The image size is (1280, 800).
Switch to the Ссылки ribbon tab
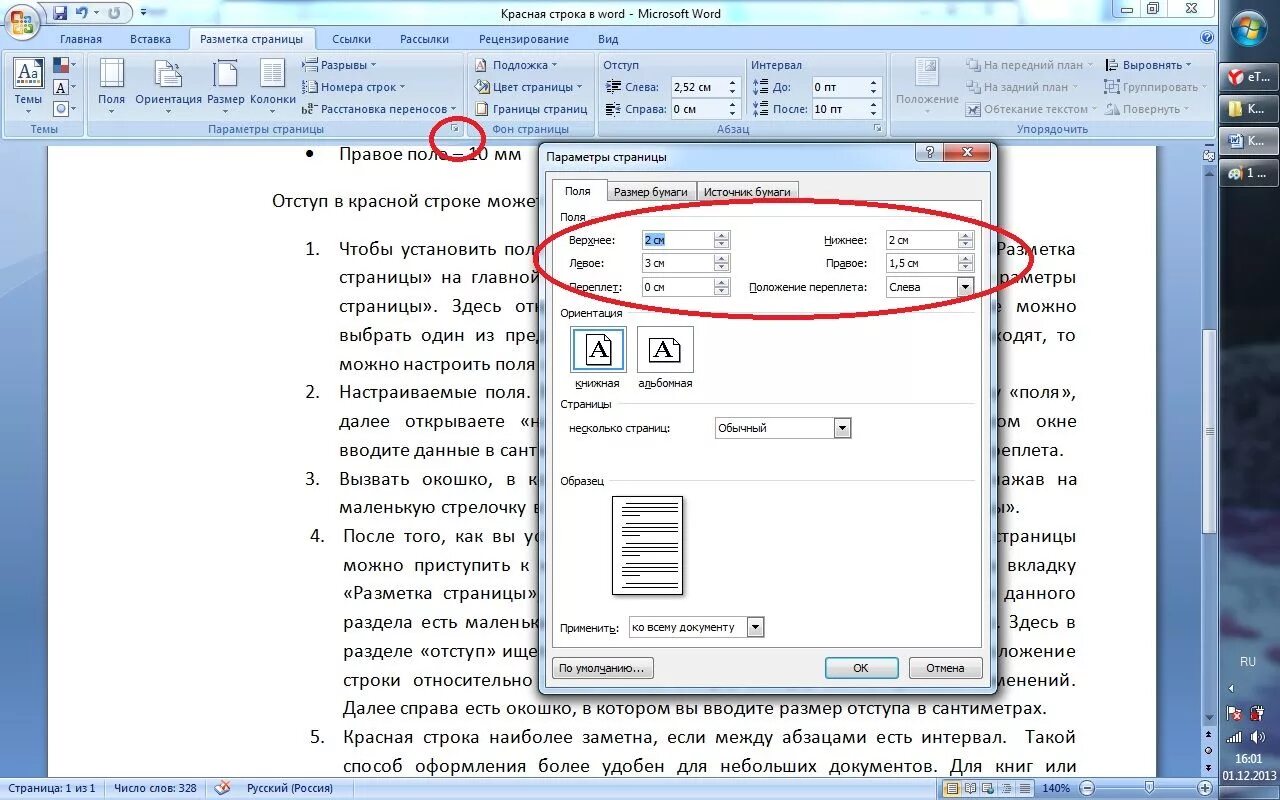click(x=352, y=39)
